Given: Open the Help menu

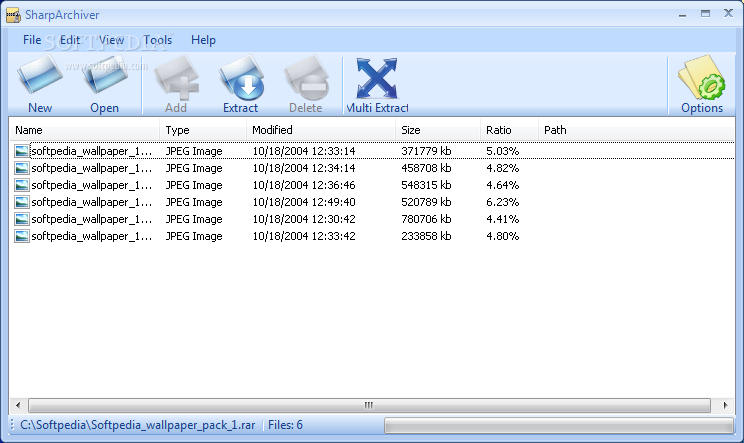Looking at the screenshot, I should click(x=203, y=40).
